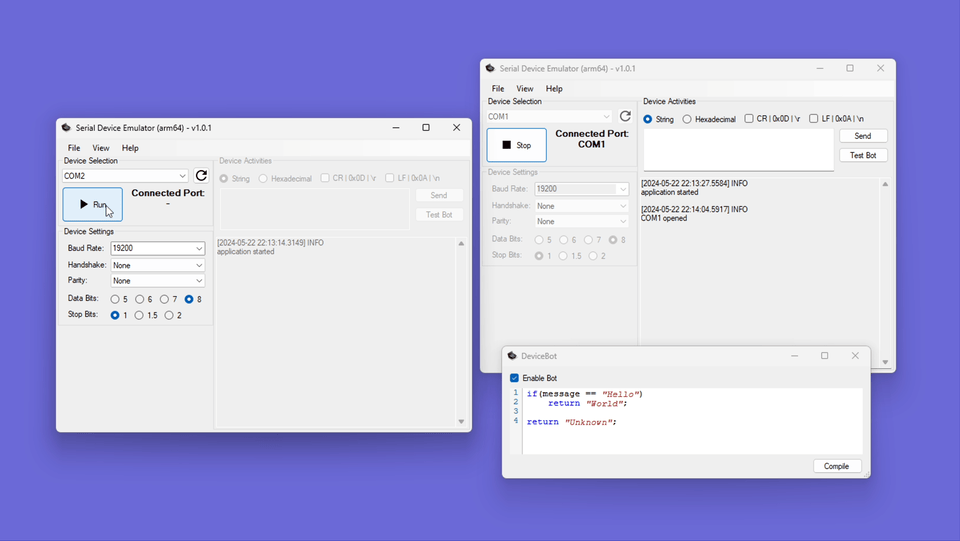Screen dimensions: 960x541
Task: Open COM2 port selection dropdown
Action: (125, 176)
